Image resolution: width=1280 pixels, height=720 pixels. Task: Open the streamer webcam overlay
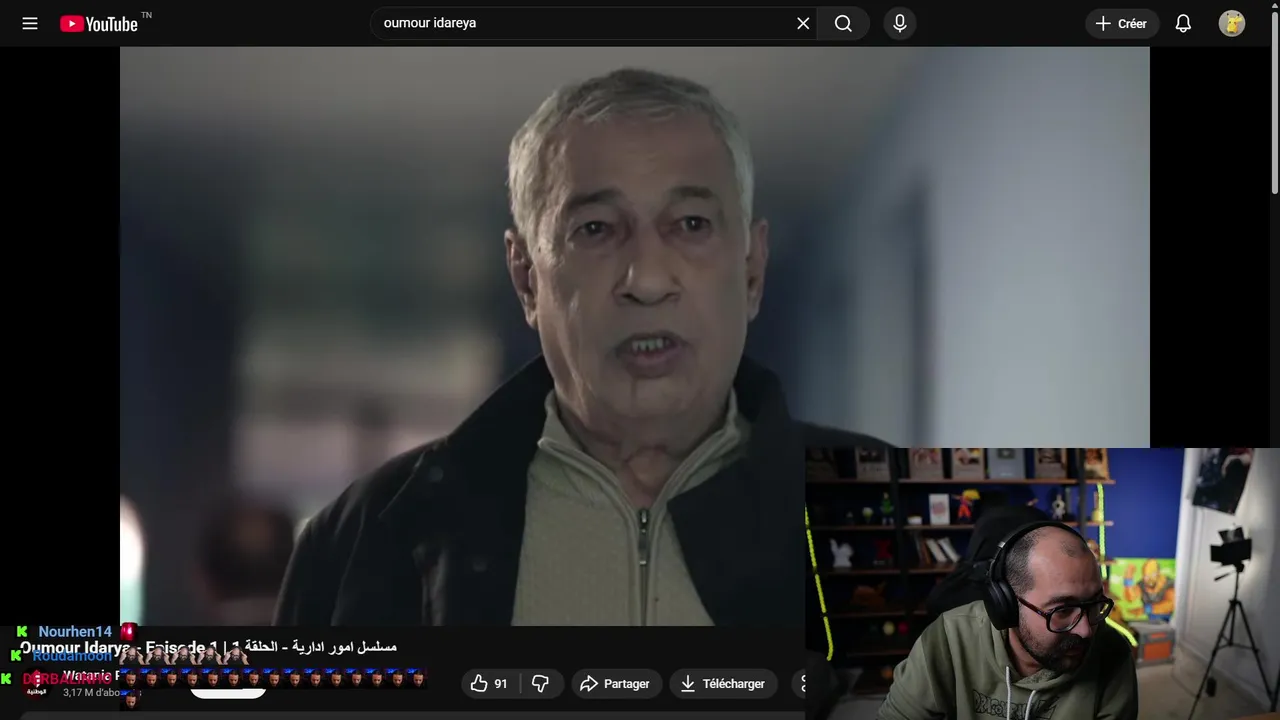pos(1042,584)
